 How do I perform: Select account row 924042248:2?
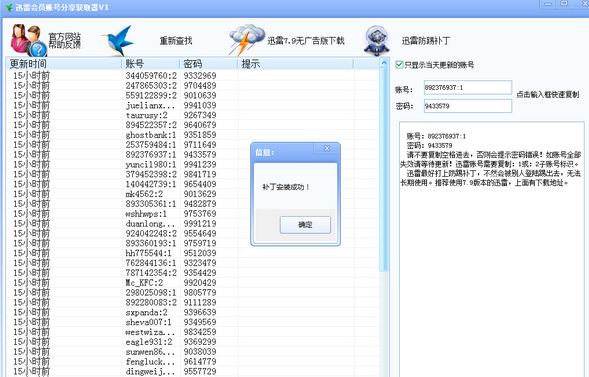193,233
